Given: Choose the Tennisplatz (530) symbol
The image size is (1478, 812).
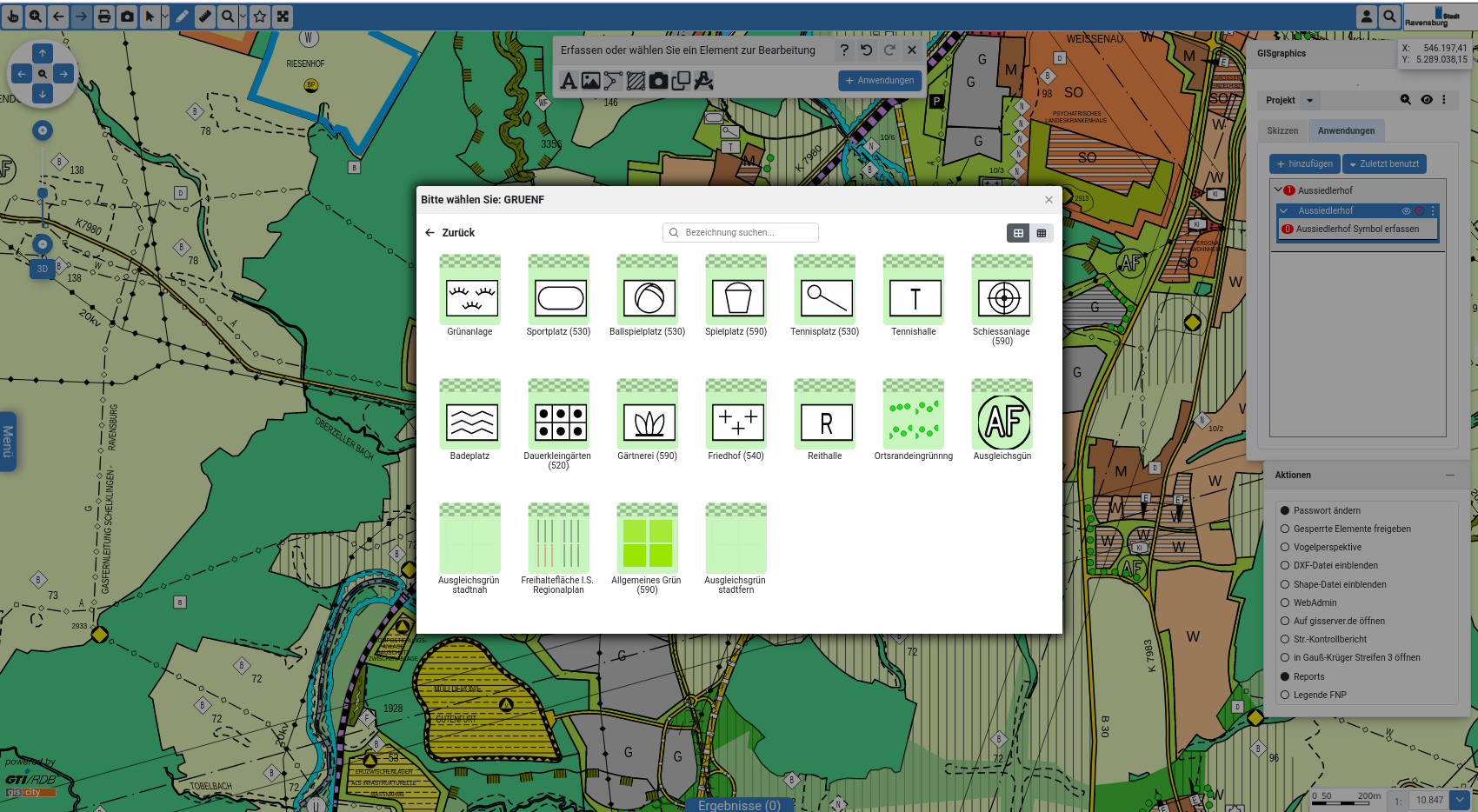Looking at the screenshot, I should point(825,296).
